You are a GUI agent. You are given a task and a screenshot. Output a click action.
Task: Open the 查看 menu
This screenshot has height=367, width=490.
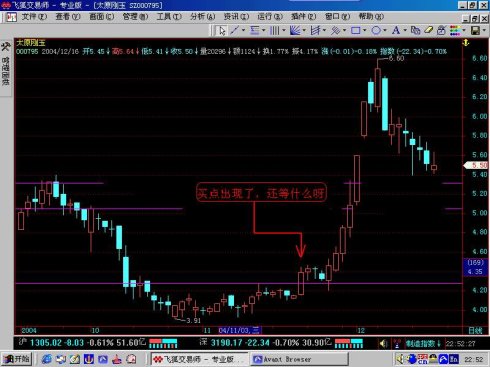(68, 16)
